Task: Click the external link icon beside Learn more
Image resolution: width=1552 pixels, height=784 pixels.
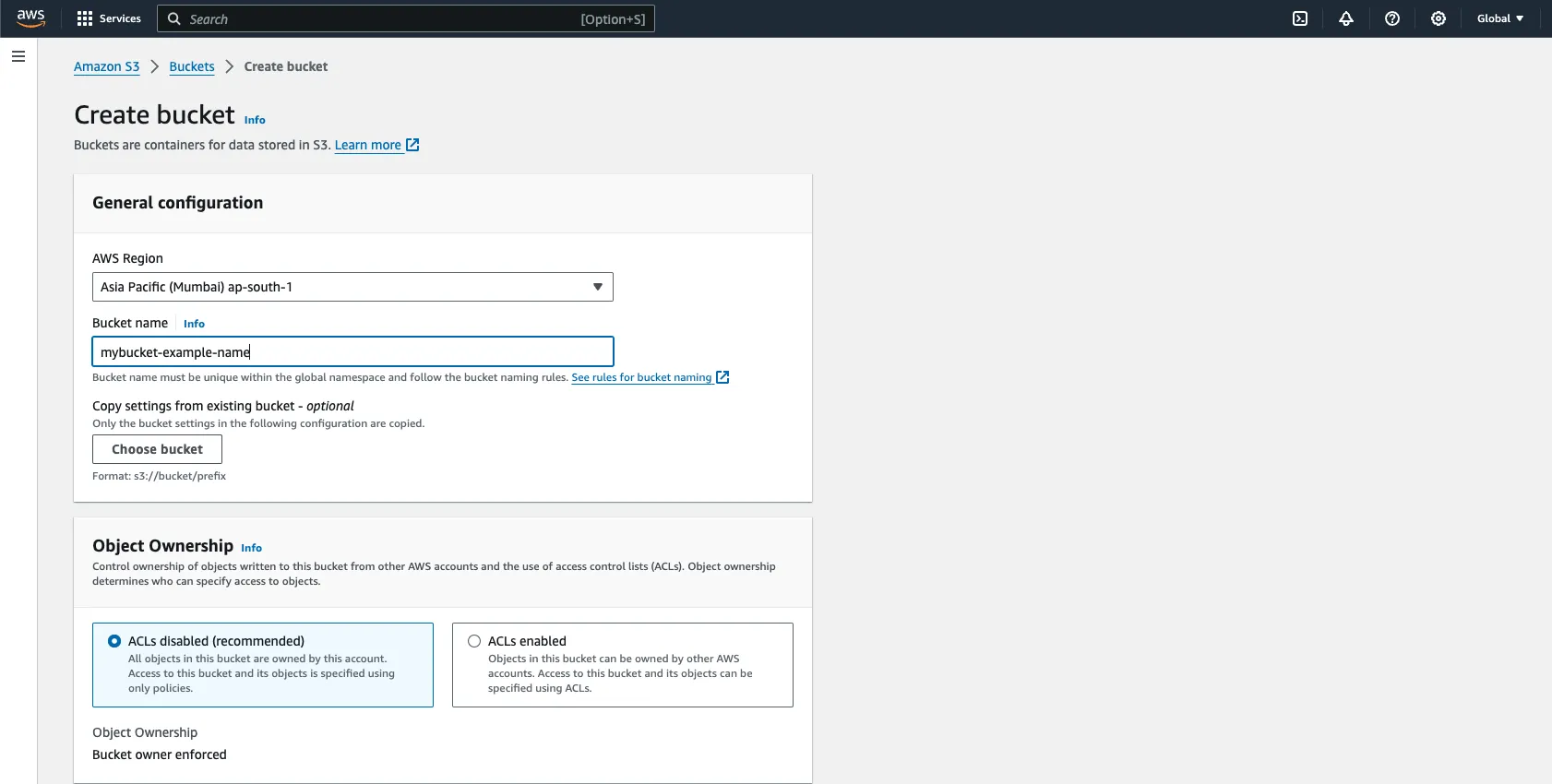Action: pyautogui.click(x=412, y=145)
